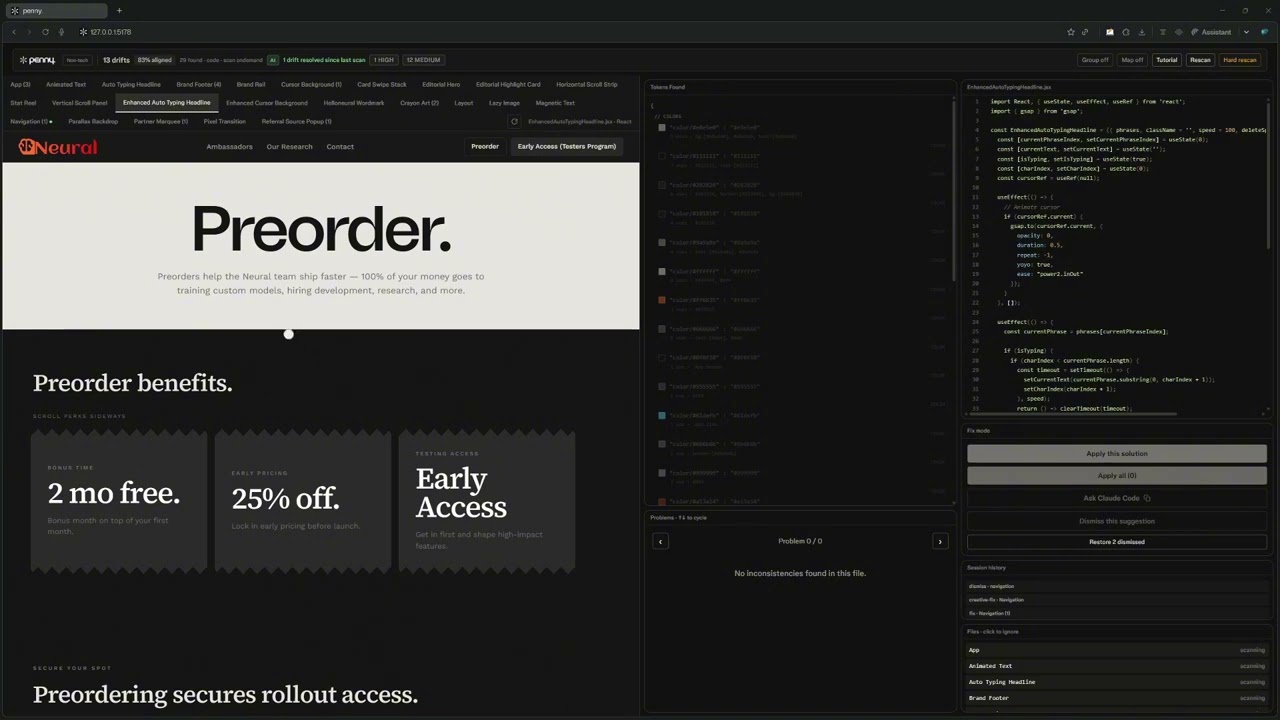Filter by the 12 MEDIUM severity badge
The image size is (1280, 720).
click(x=423, y=60)
